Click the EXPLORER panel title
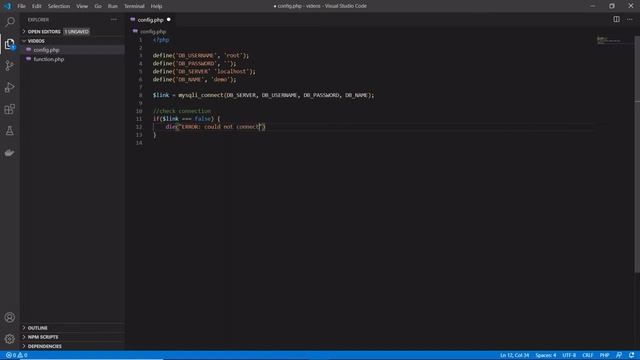Viewport: 640px width, 360px height. [38, 20]
